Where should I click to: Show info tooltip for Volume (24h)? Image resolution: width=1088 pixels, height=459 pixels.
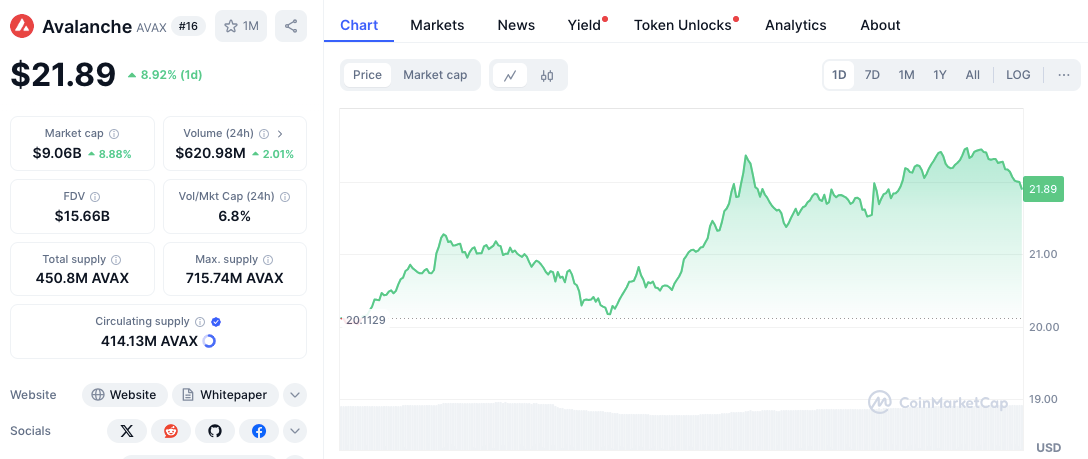[264, 134]
